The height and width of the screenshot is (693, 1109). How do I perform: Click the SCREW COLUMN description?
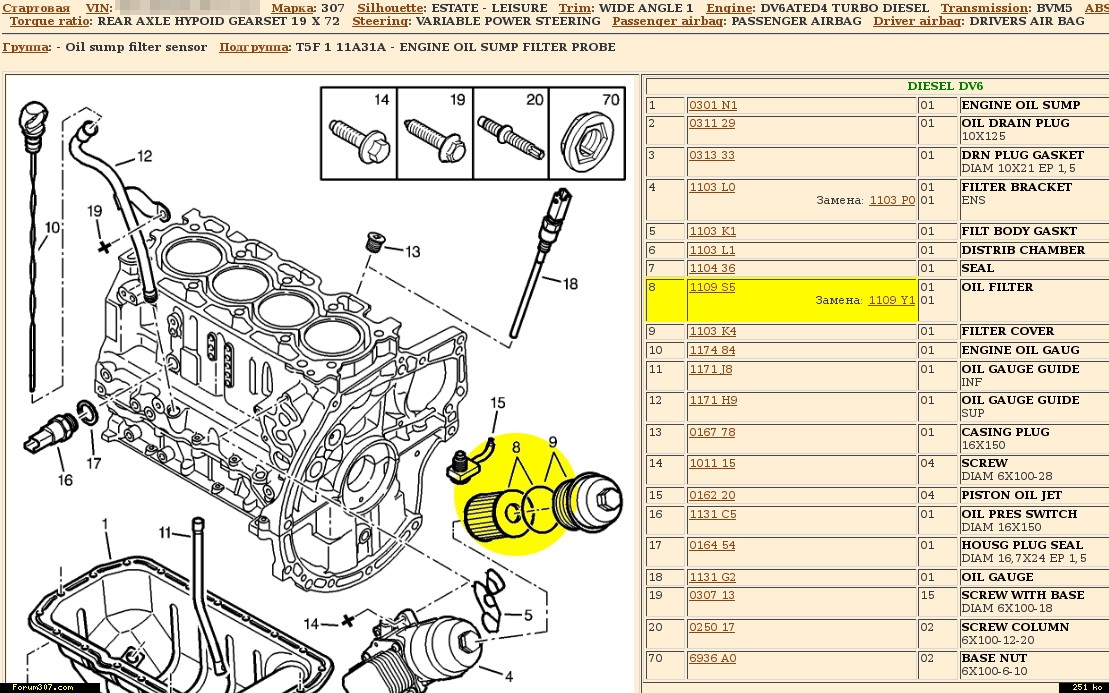1015,627
